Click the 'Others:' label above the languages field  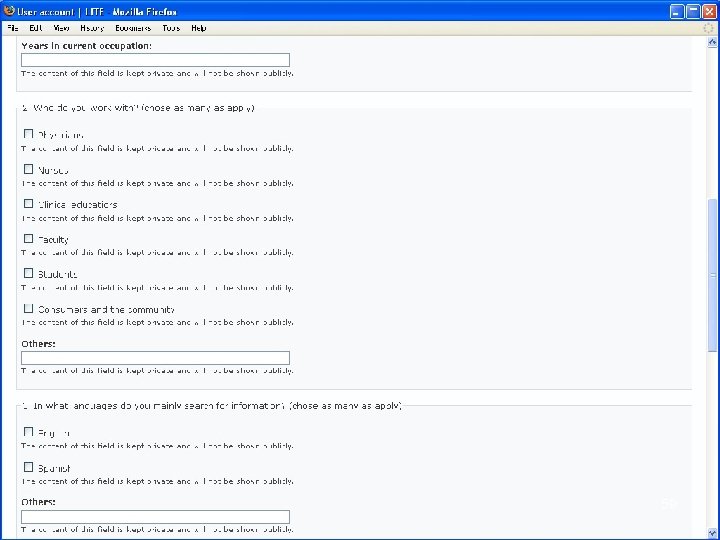coord(38,502)
